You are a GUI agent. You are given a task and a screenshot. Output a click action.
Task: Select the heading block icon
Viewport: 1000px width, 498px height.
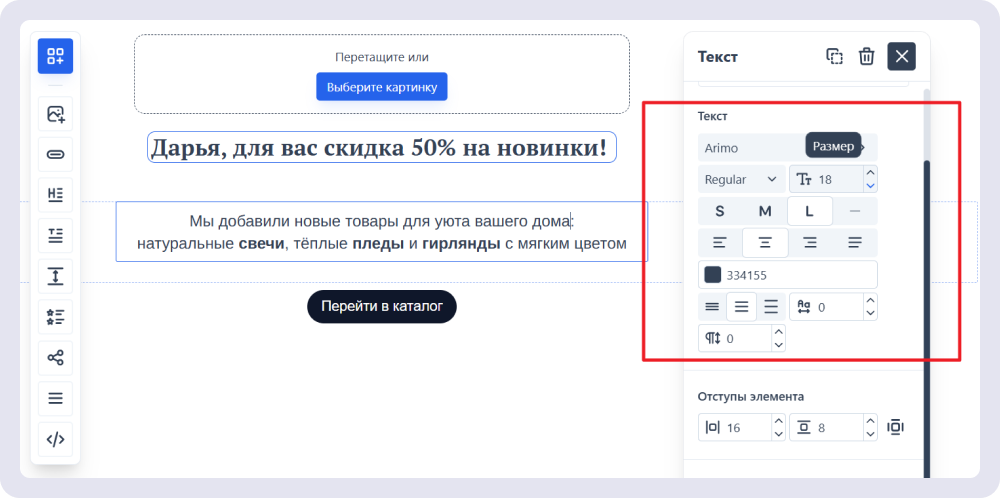click(x=55, y=195)
